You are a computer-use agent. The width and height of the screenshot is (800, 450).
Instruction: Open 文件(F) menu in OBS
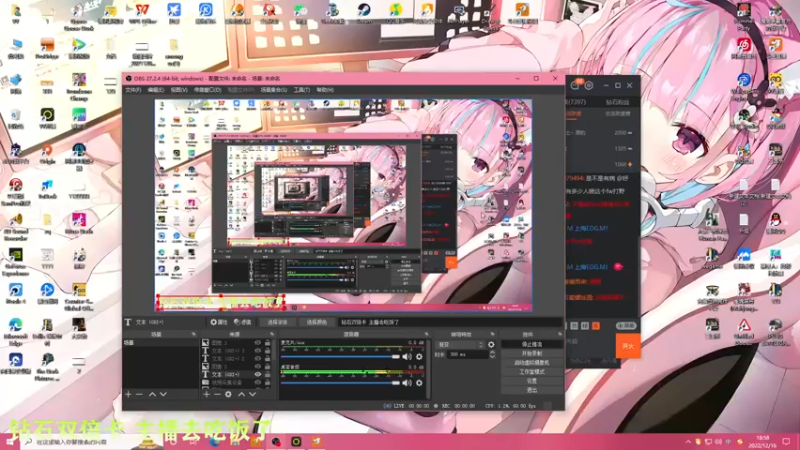point(133,90)
